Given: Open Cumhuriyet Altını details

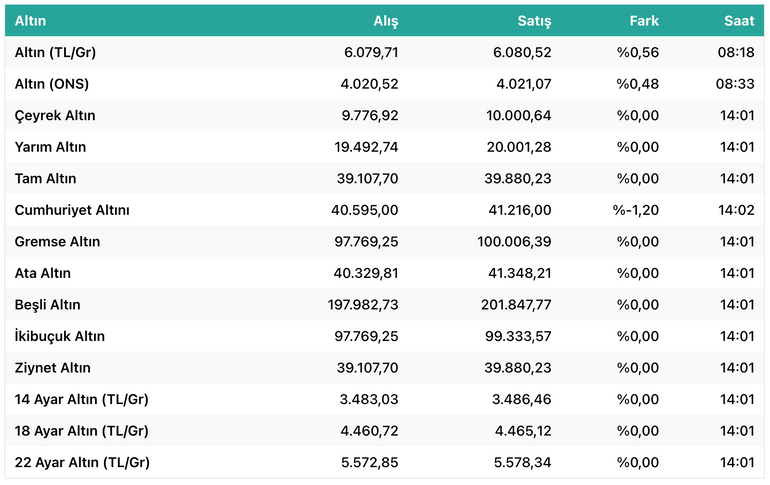Looking at the screenshot, I should (x=72, y=210).
